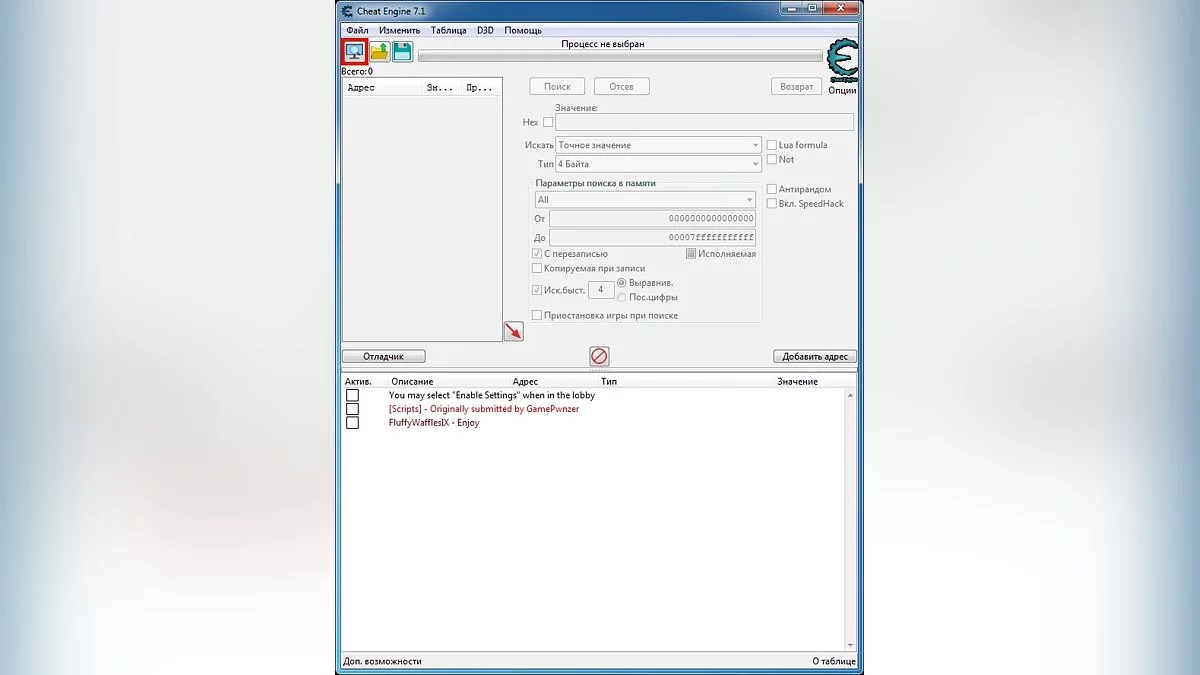This screenshot has height=675, width=1200.
Task: Click the open cheat table folder icon
Action: [x=380, y=52]
